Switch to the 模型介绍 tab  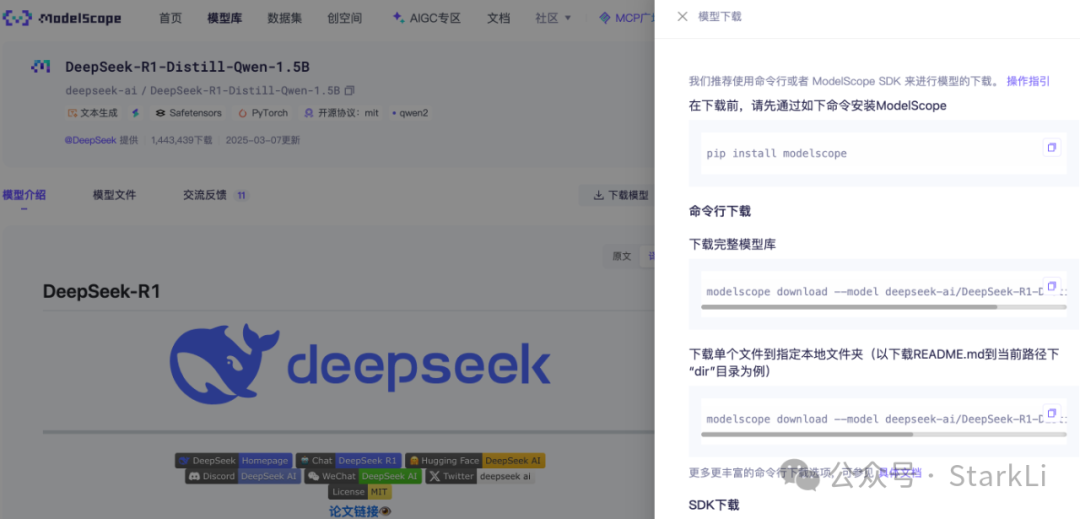pos(24,195)
